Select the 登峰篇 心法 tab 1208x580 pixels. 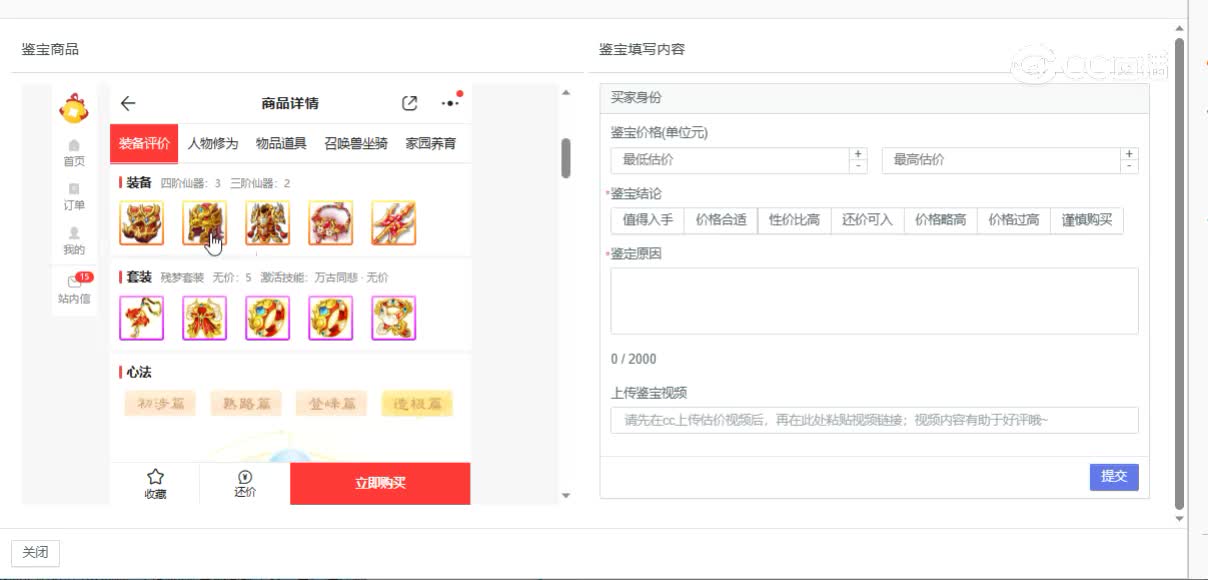[331, 404]
